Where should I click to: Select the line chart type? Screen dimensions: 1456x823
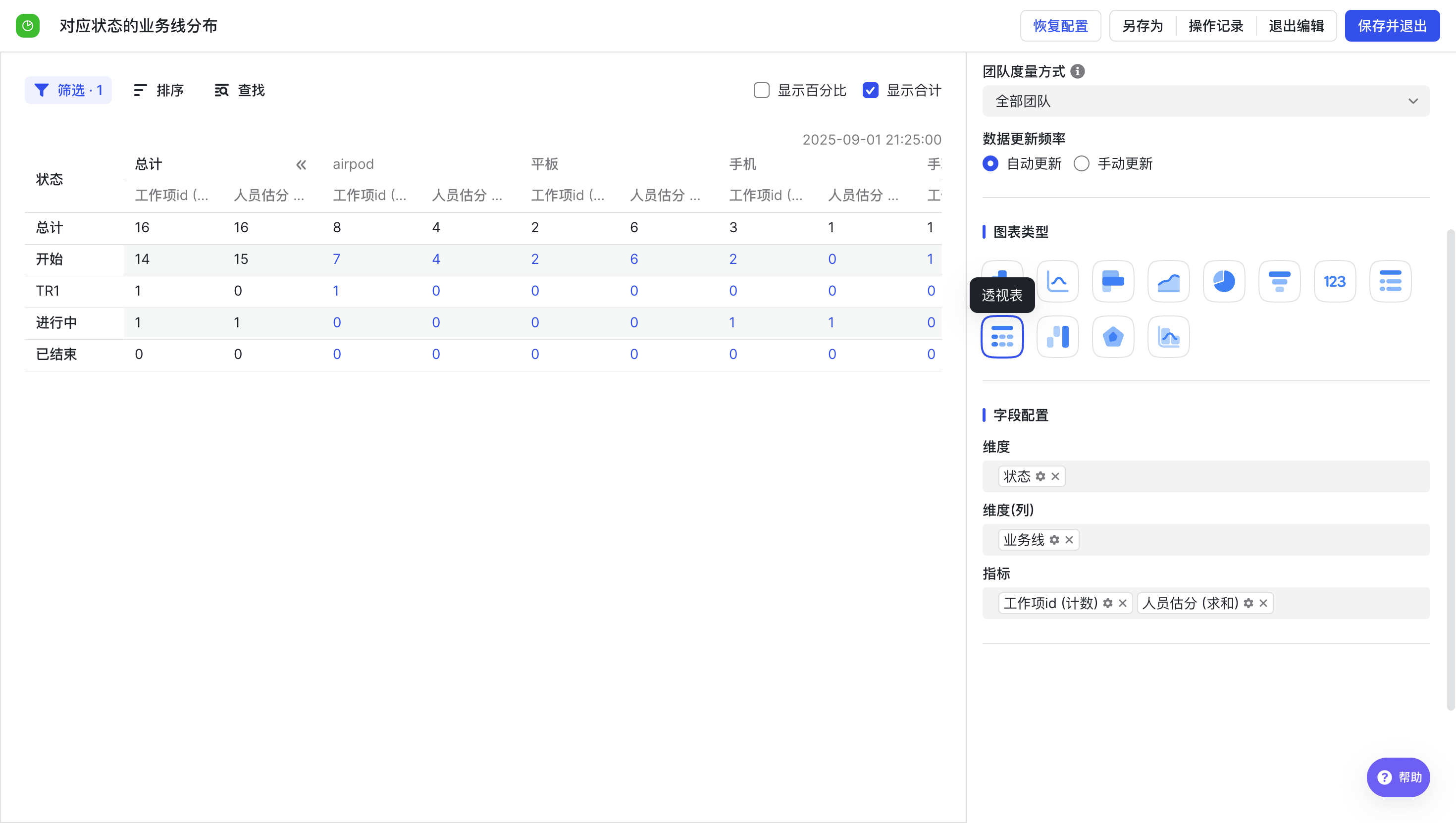pos(1057,281)
